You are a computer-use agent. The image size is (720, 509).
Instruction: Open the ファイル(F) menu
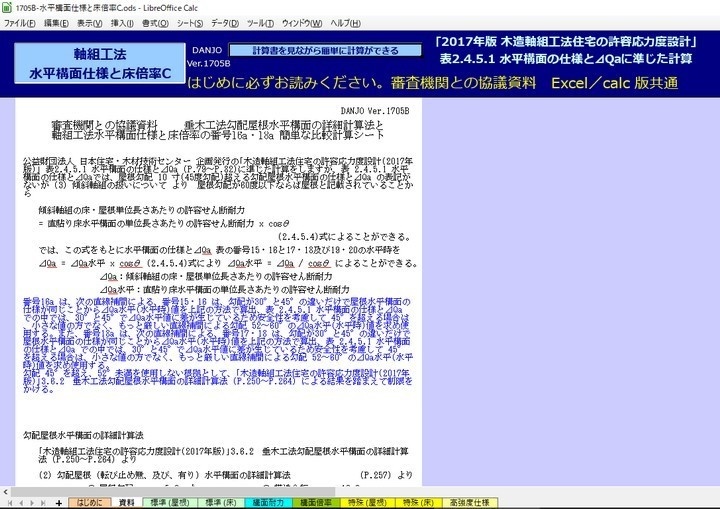pyautogui.click(x=20, y=23)
